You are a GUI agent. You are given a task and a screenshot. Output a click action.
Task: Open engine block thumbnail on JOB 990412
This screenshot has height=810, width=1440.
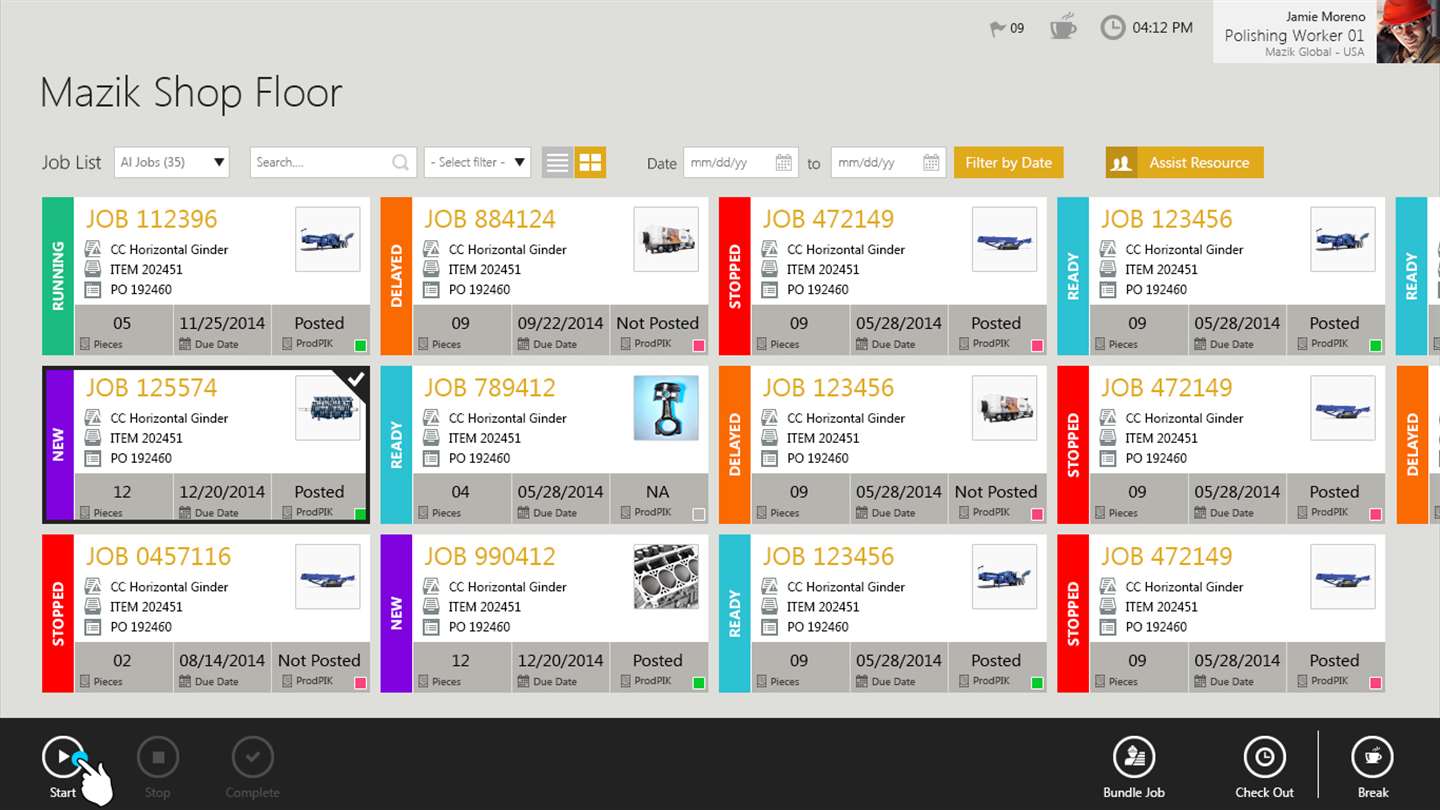pyautogui.click(x=666, y=577)
